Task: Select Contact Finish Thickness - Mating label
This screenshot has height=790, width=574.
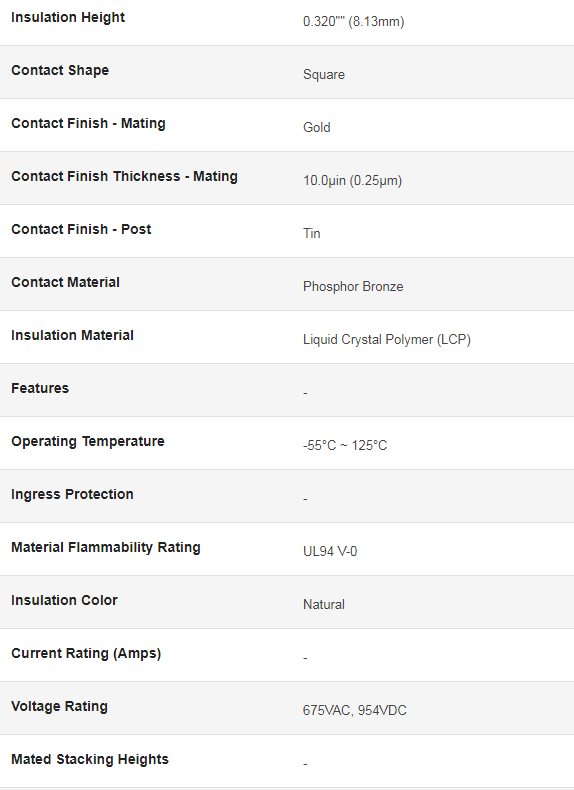Action: click(x=124, y=176)
